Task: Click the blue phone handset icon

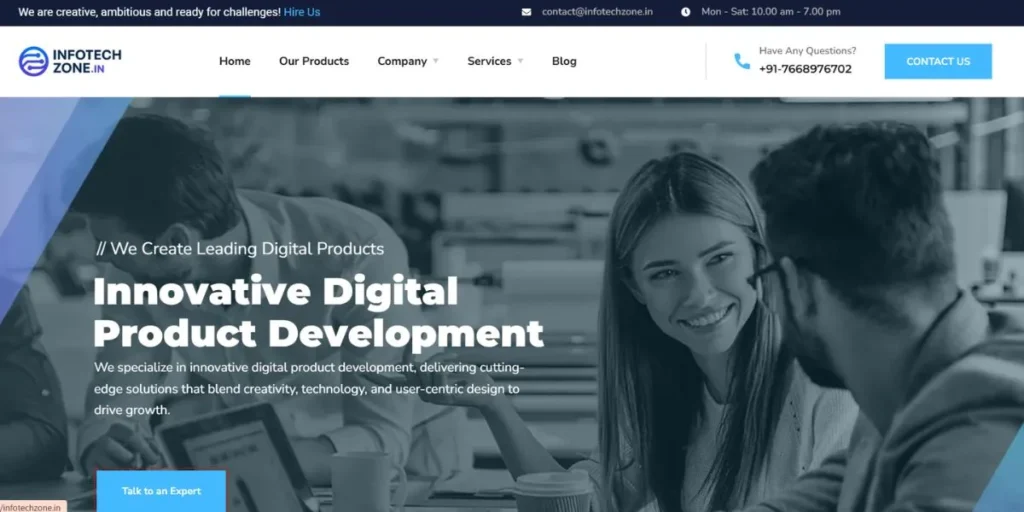Action: tap(741, 61)
